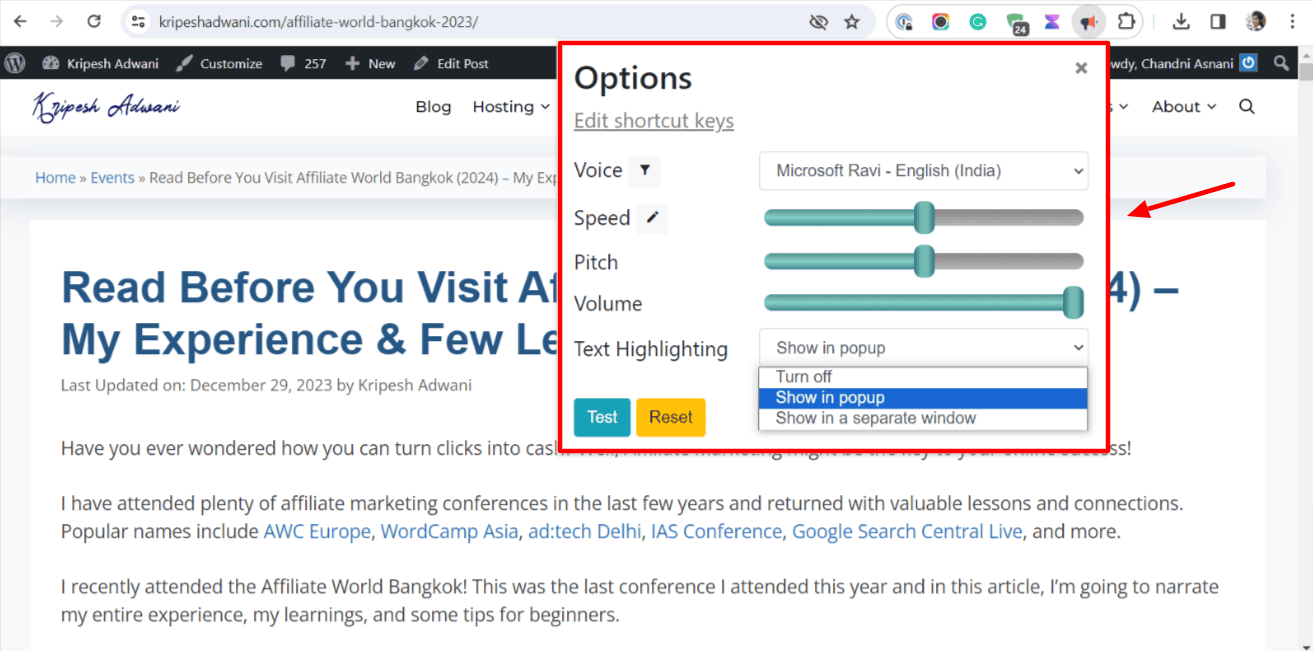1313x651 pixels.
Task: Bookmark this page with the star
Action: (x=852, y=21)
